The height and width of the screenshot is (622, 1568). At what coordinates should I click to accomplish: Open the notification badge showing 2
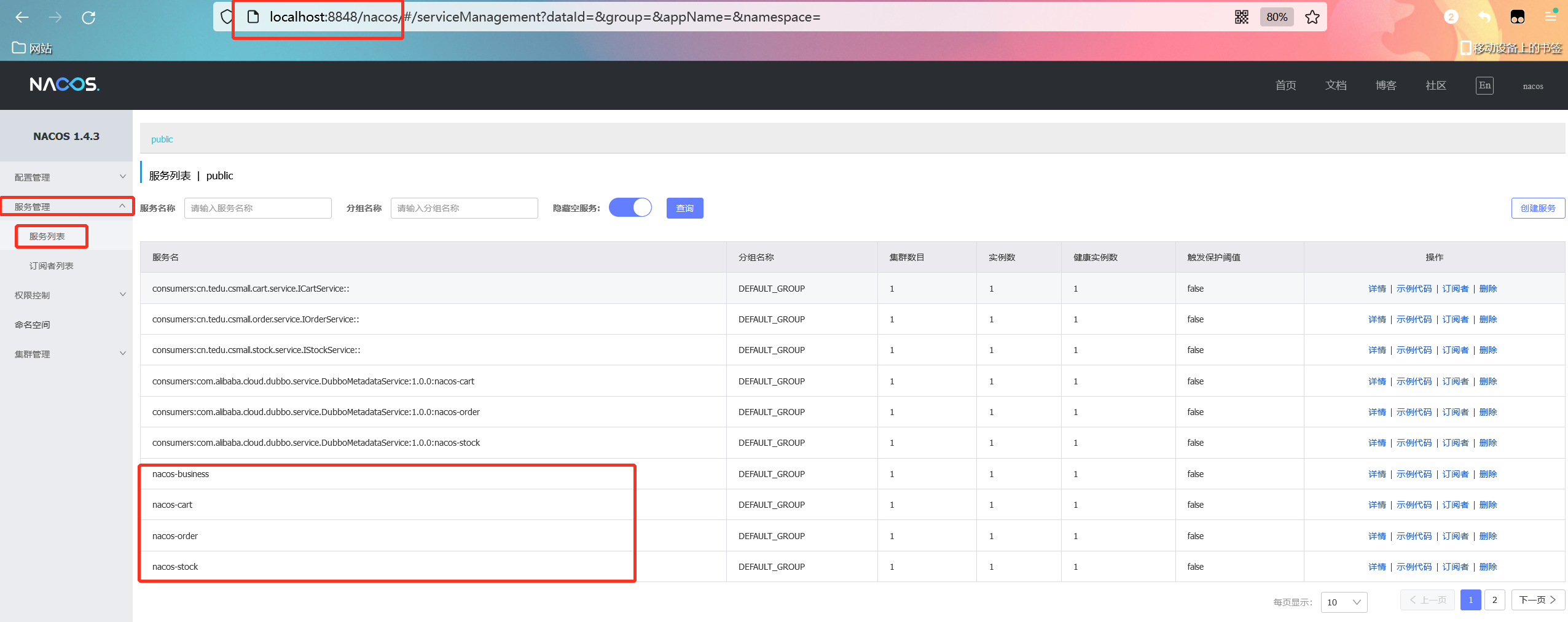[1451, 17]
